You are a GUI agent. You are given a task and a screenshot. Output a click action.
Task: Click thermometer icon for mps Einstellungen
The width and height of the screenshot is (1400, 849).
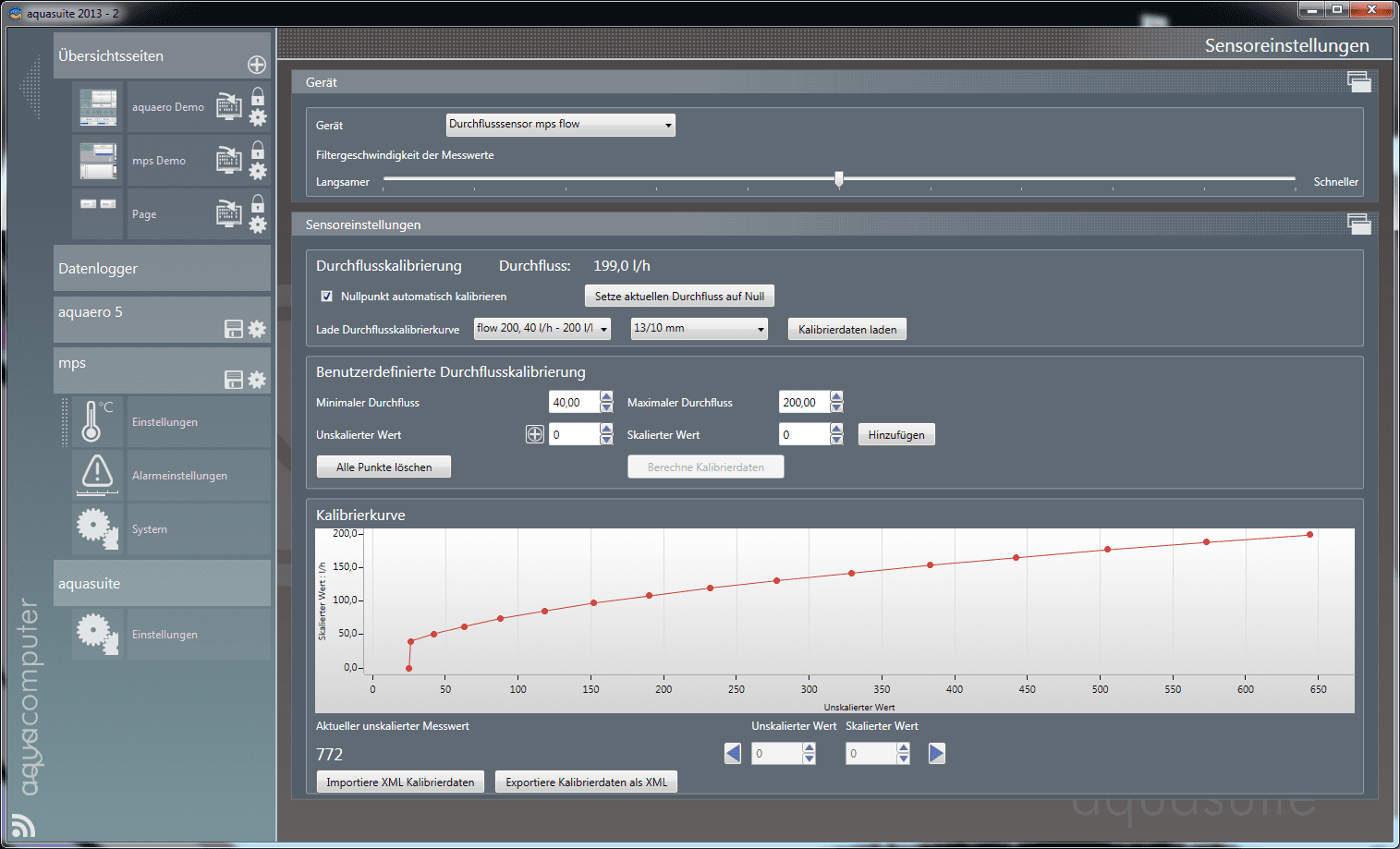tap(97, 421)
